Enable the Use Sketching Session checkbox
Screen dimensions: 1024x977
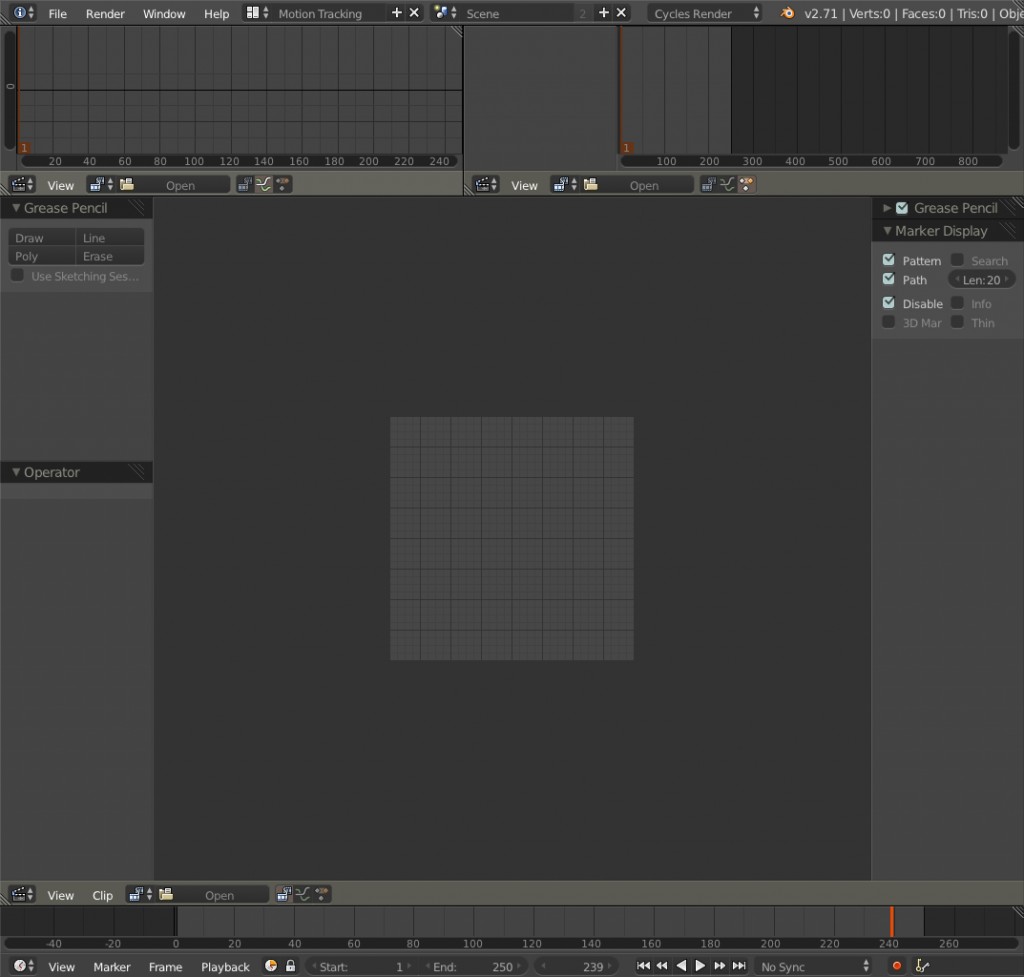pyautogui.click(x=16, y=276)
